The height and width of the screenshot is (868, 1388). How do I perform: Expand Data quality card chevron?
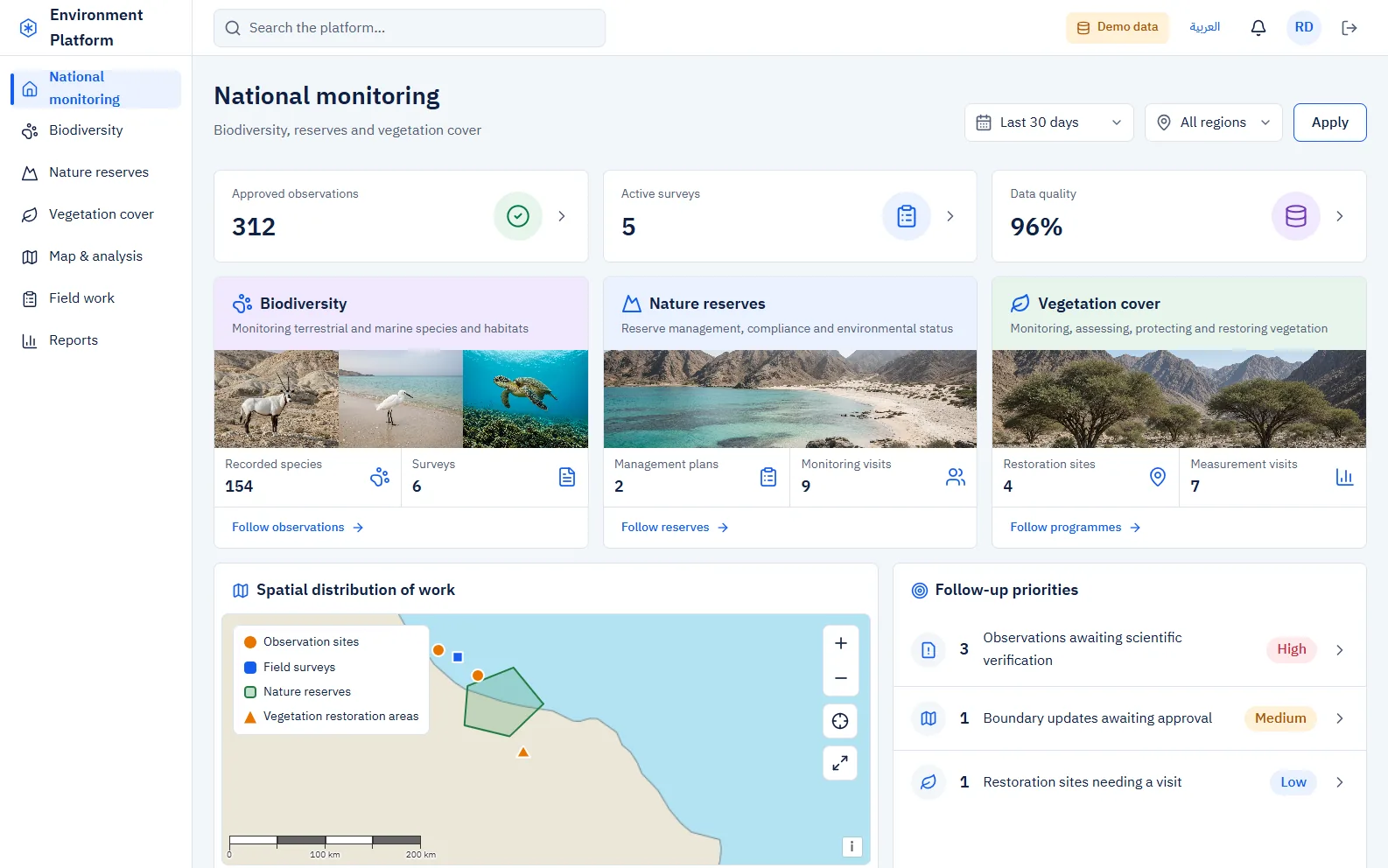pyautogui.click(x=1340, y=216)
